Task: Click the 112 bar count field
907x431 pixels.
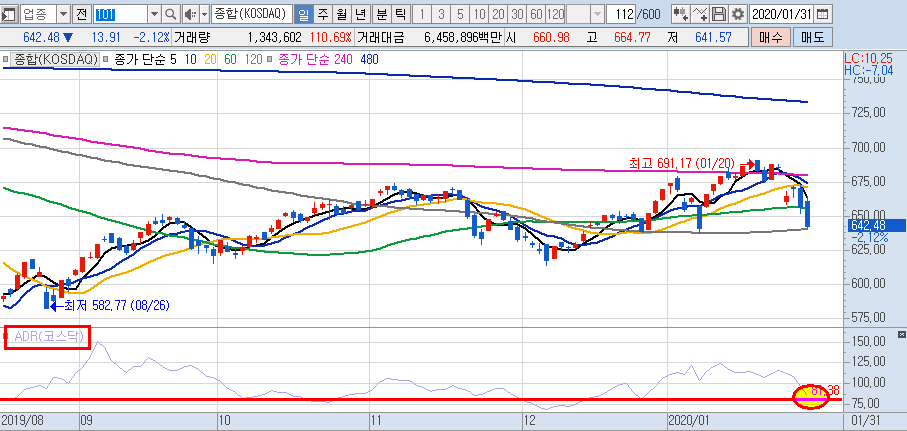Action: [x=620, y=13]
